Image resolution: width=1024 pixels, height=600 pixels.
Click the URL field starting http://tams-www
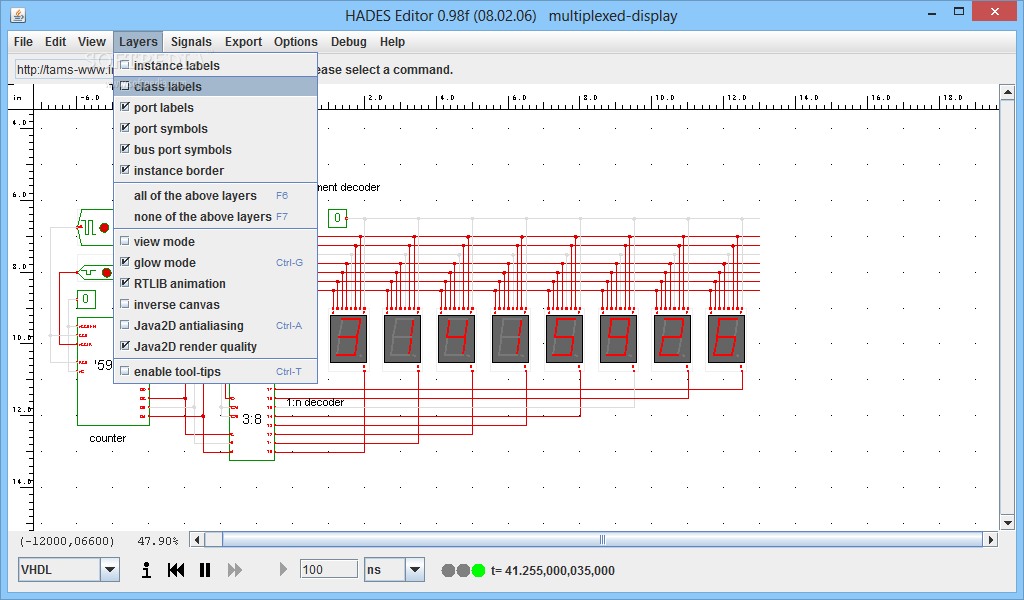pyautogui.click(x=64, y=69)
